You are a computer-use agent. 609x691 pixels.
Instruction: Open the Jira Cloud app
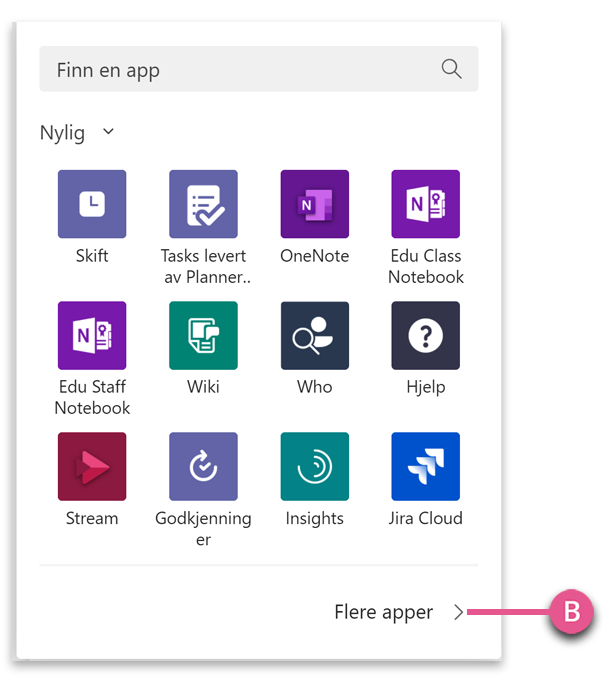426,466
